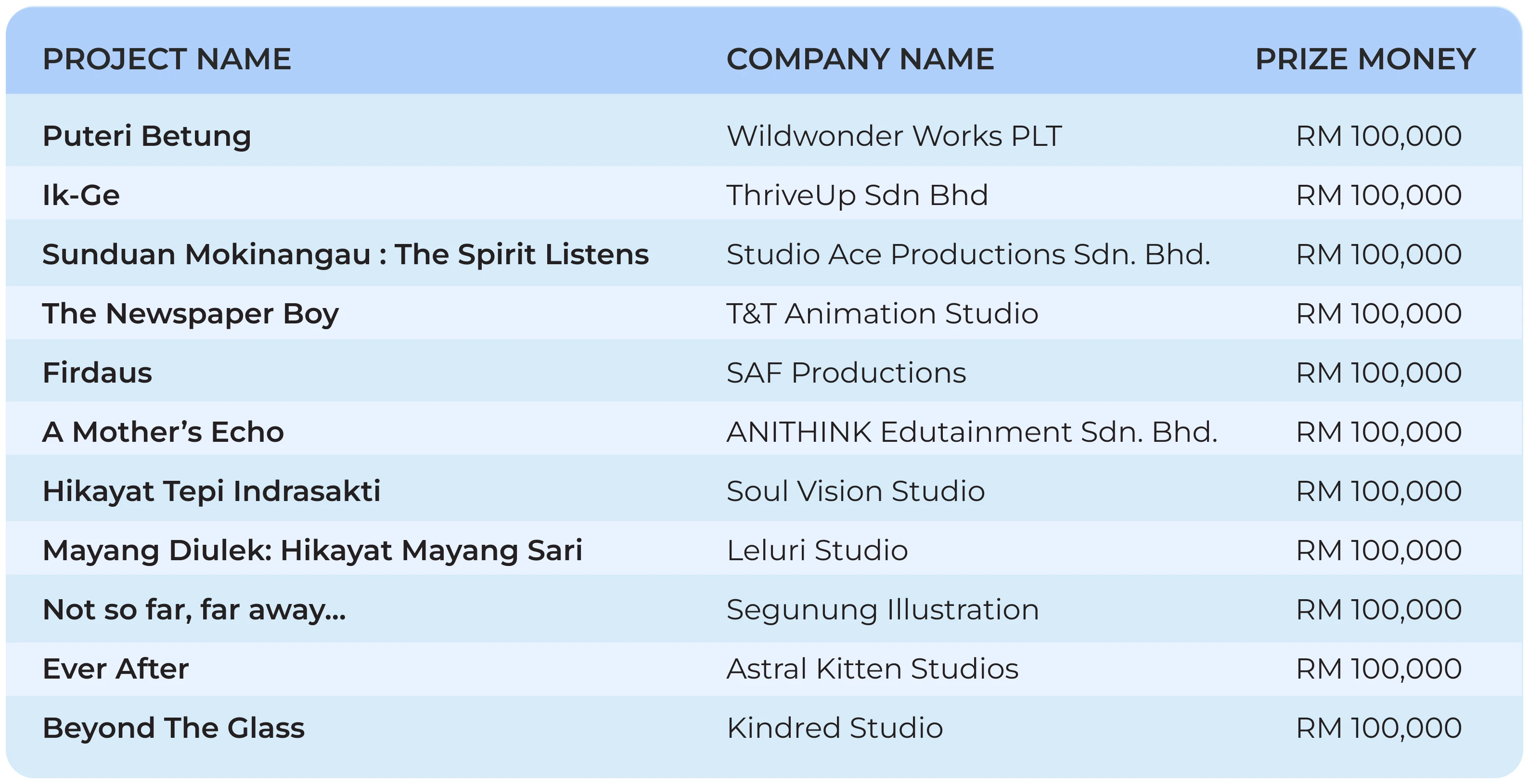Click the Firdaus project name
The height and width of the screenshot is (784, 1529).
point(97,373)
